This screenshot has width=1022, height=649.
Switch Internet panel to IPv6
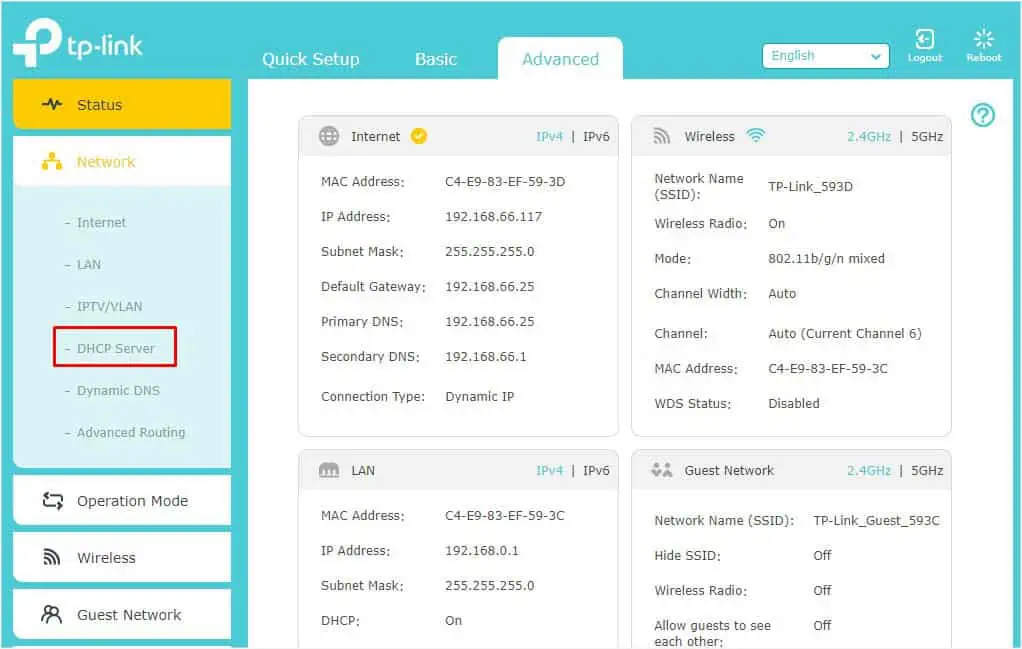pos(596,137)
